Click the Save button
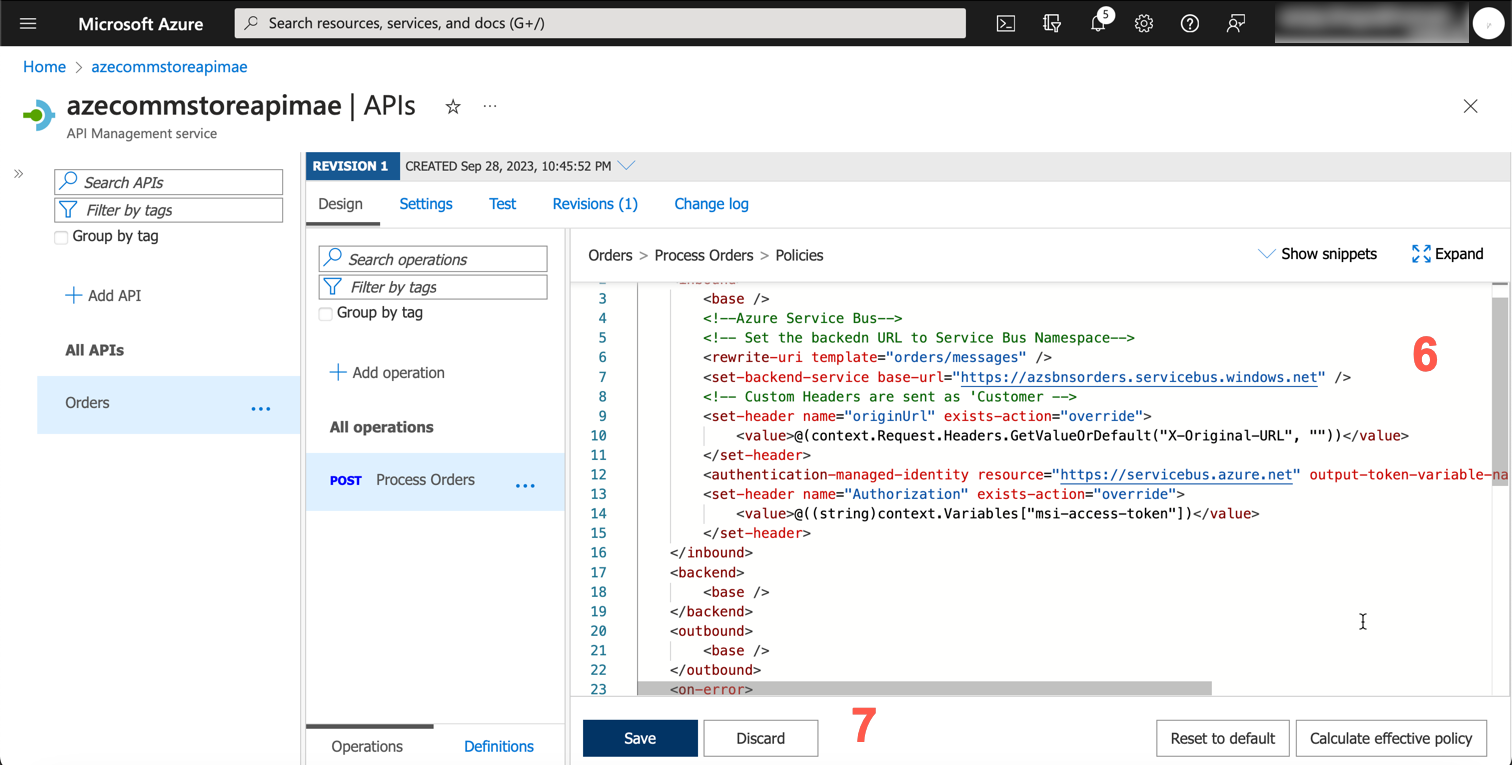1512x765 pixels. (x=640, y=738)
